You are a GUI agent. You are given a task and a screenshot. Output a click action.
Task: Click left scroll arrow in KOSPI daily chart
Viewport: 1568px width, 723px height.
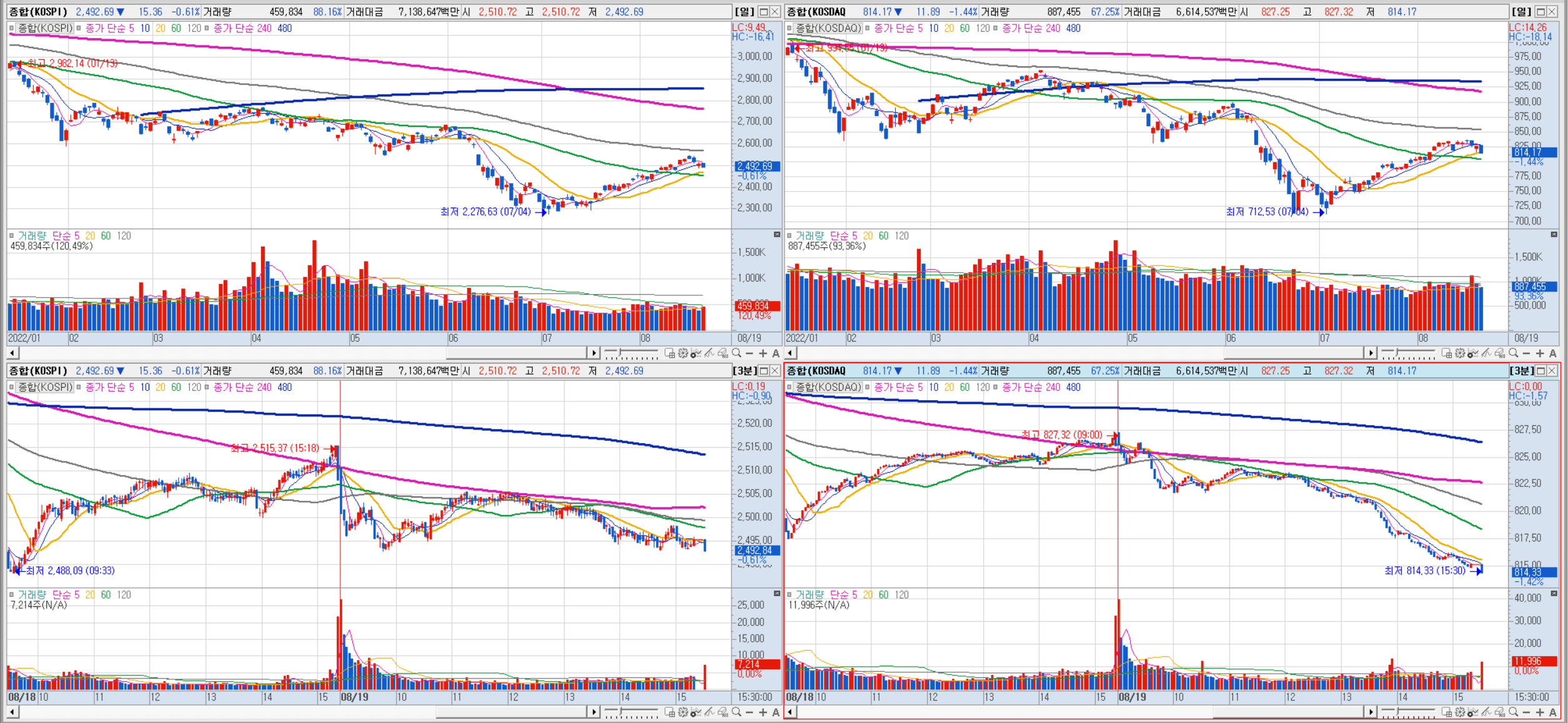click(x=12, y=353)
